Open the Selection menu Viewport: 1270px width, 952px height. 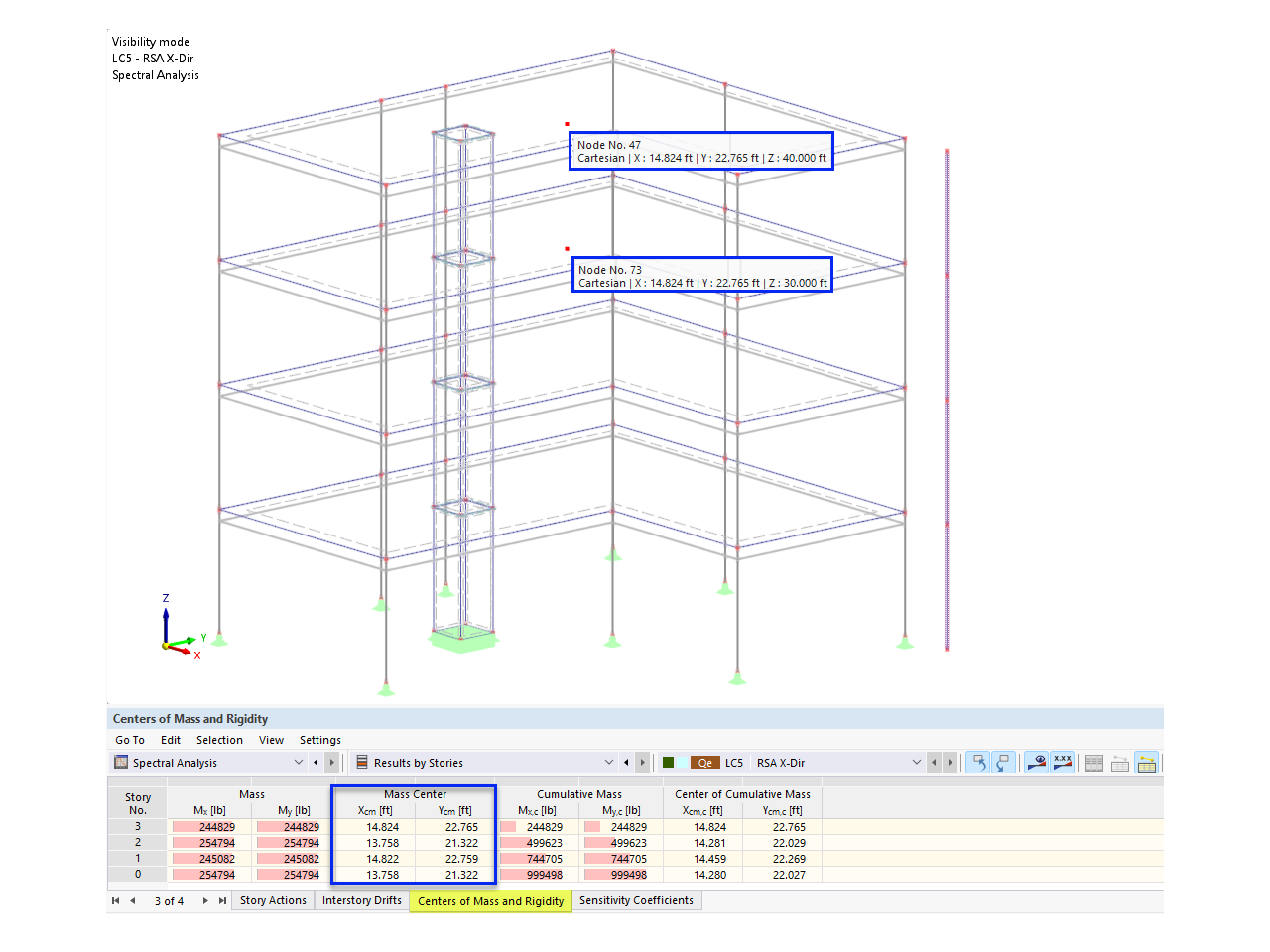coord(219,740)
